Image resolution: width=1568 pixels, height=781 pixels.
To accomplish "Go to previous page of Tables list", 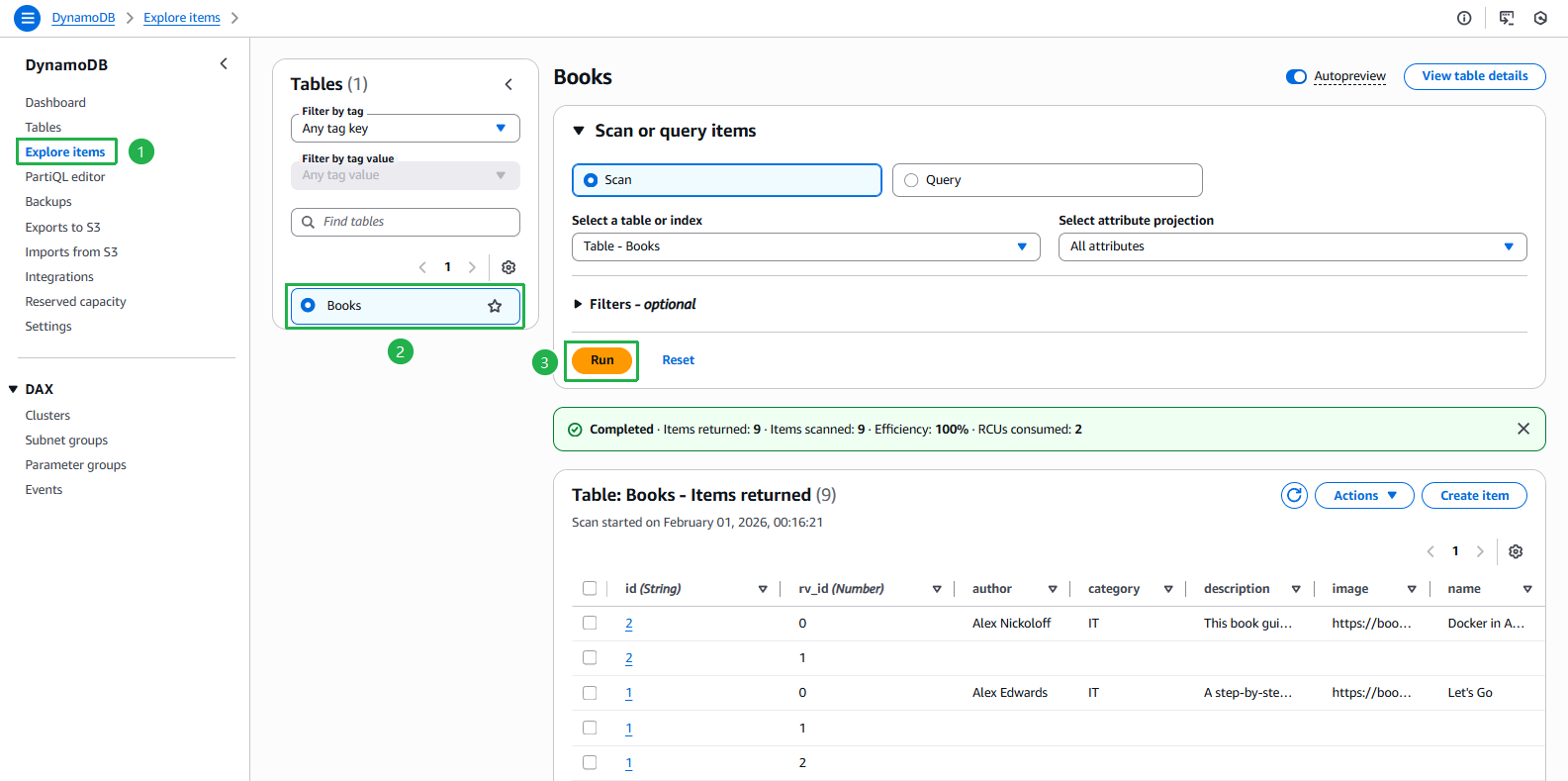I will pos(422,267).
